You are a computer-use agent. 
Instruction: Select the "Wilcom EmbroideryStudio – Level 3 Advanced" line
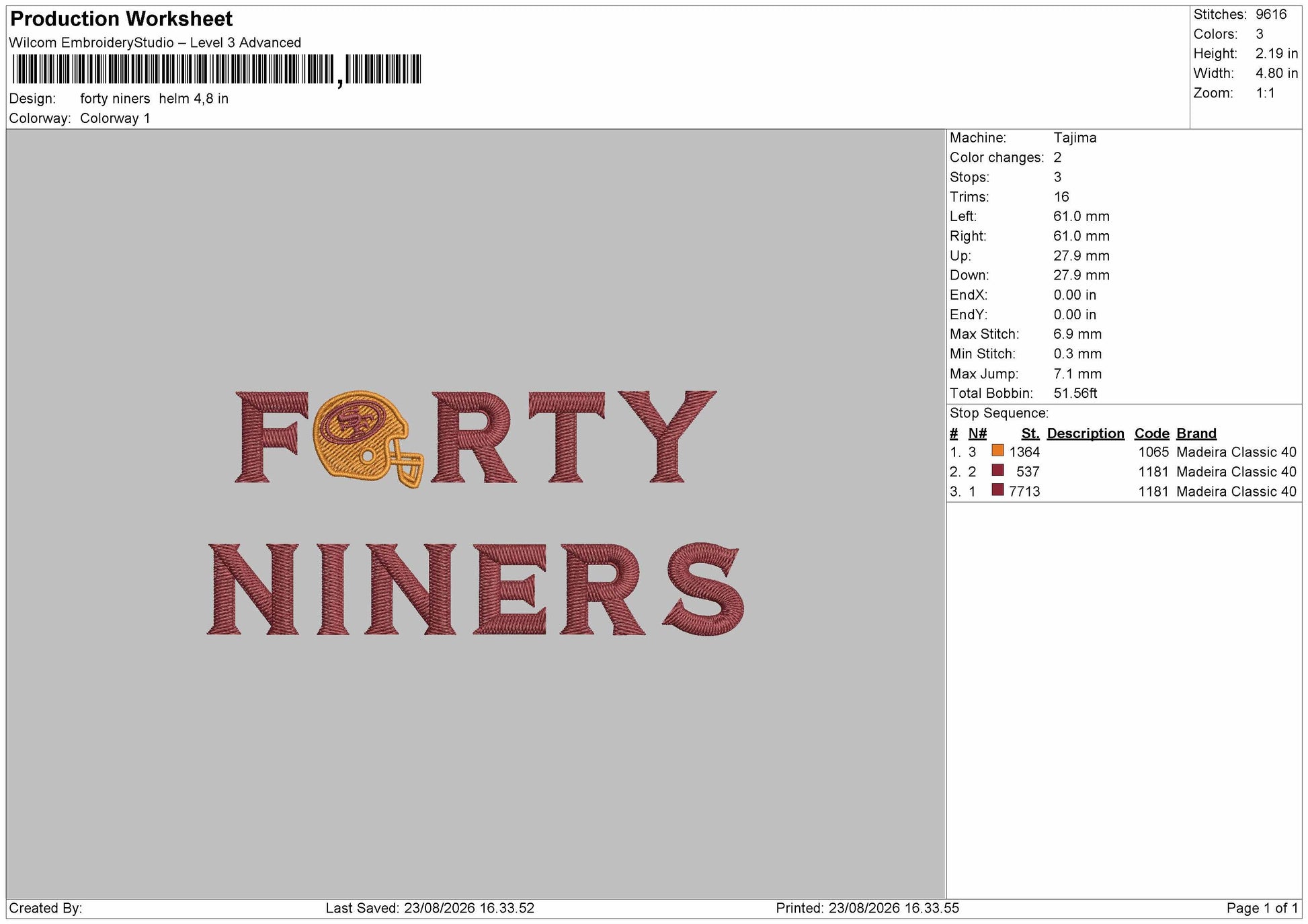(155, 42)
